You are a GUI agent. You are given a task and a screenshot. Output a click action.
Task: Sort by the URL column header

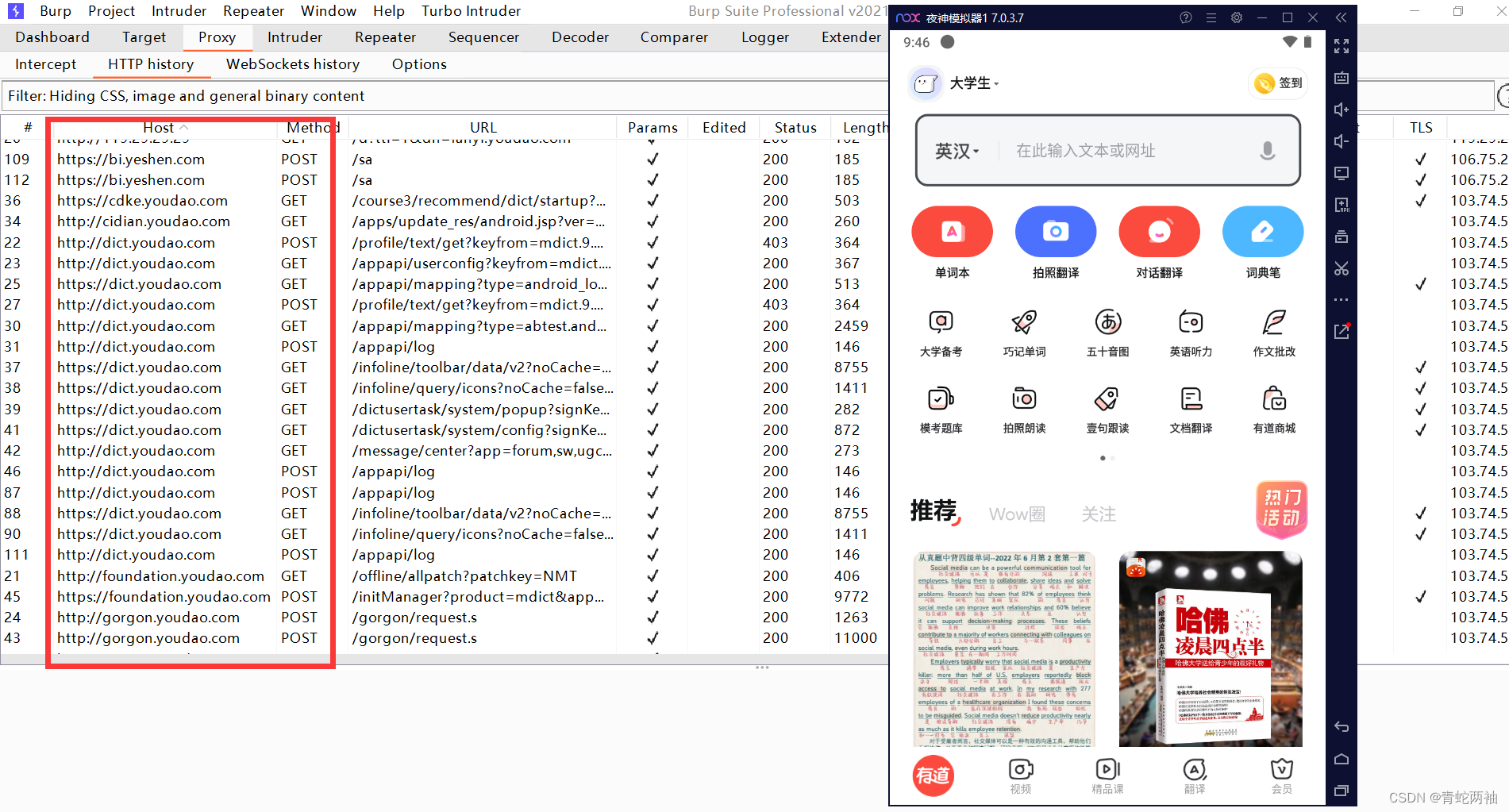point(483,127)
